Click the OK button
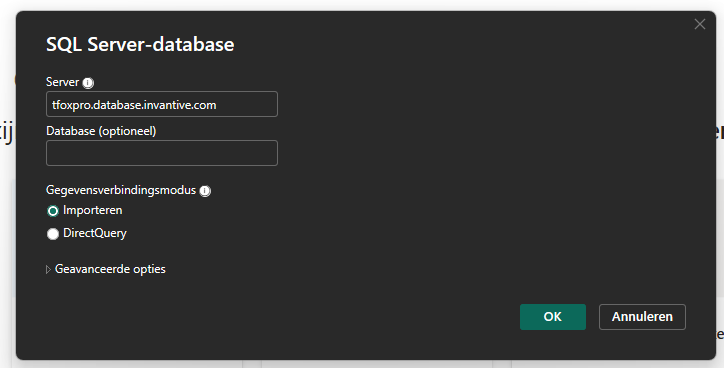Image resolution: width=724 pixels, height=368 pixels. click(553, 317)
